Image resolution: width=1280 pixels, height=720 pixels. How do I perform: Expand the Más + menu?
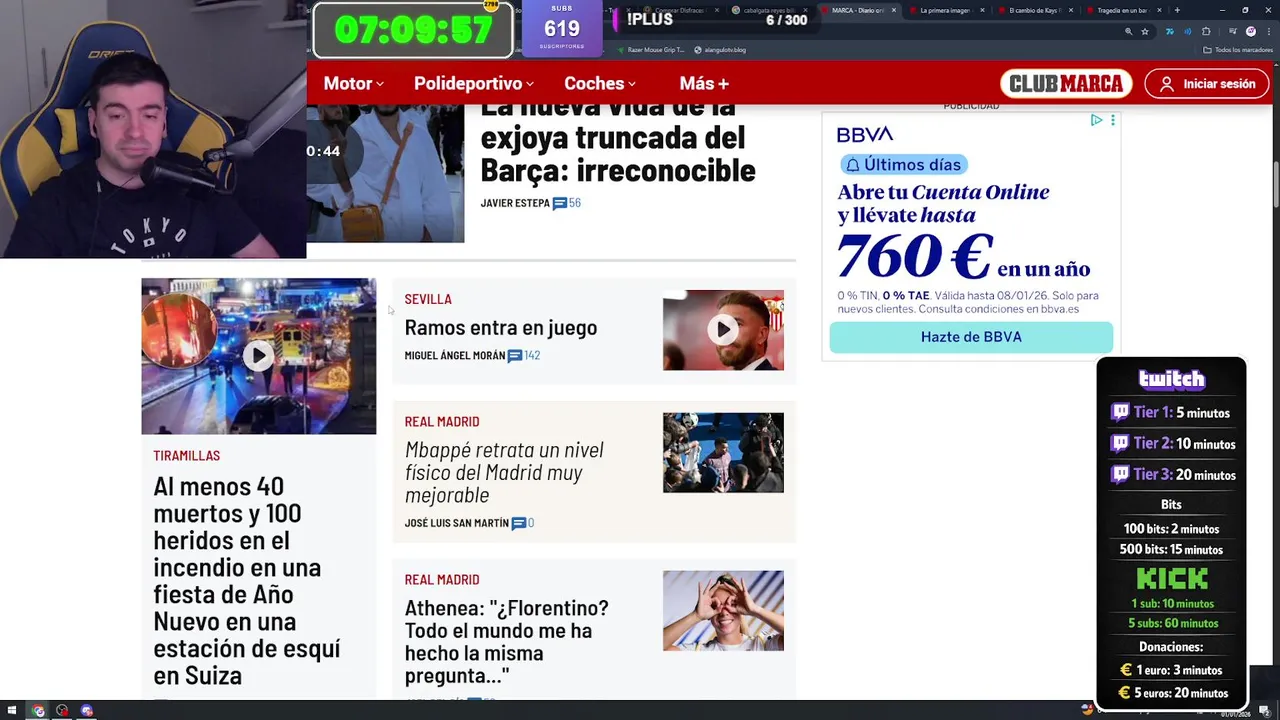point(704,84)
